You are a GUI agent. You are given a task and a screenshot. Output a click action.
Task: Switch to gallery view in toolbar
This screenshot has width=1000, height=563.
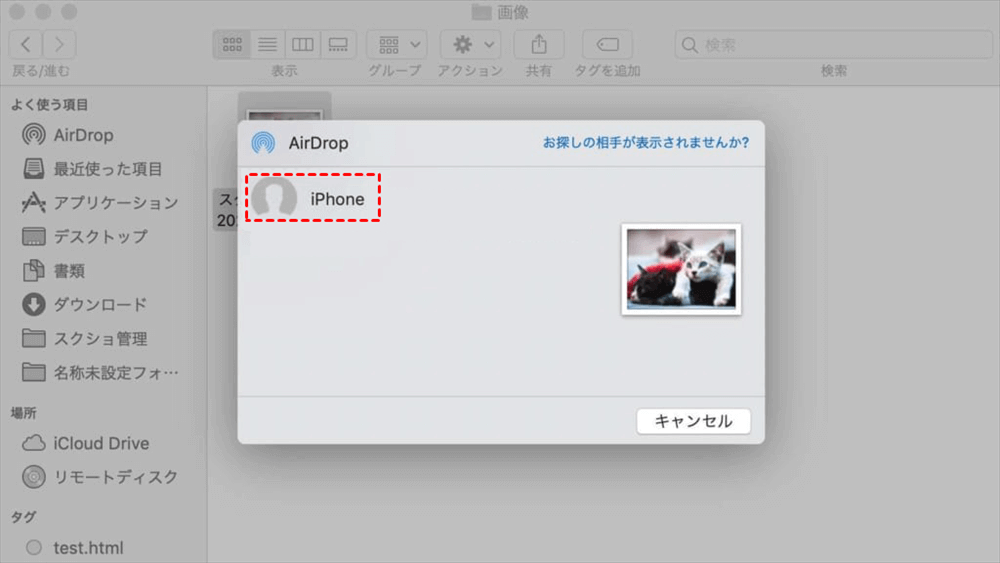[337, 45]
